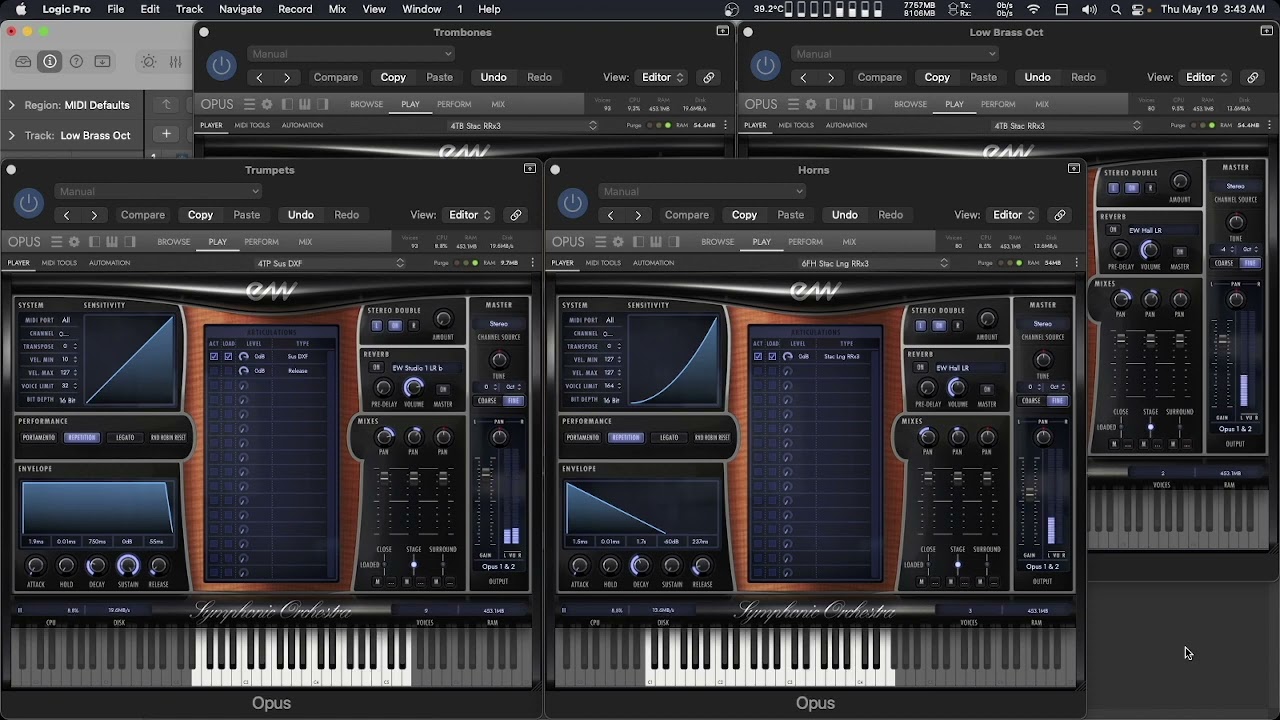Image resolution: width=1280 pixels, height=720 pixels.
Task: Open the Navigate menu
Action: [240, 9]
